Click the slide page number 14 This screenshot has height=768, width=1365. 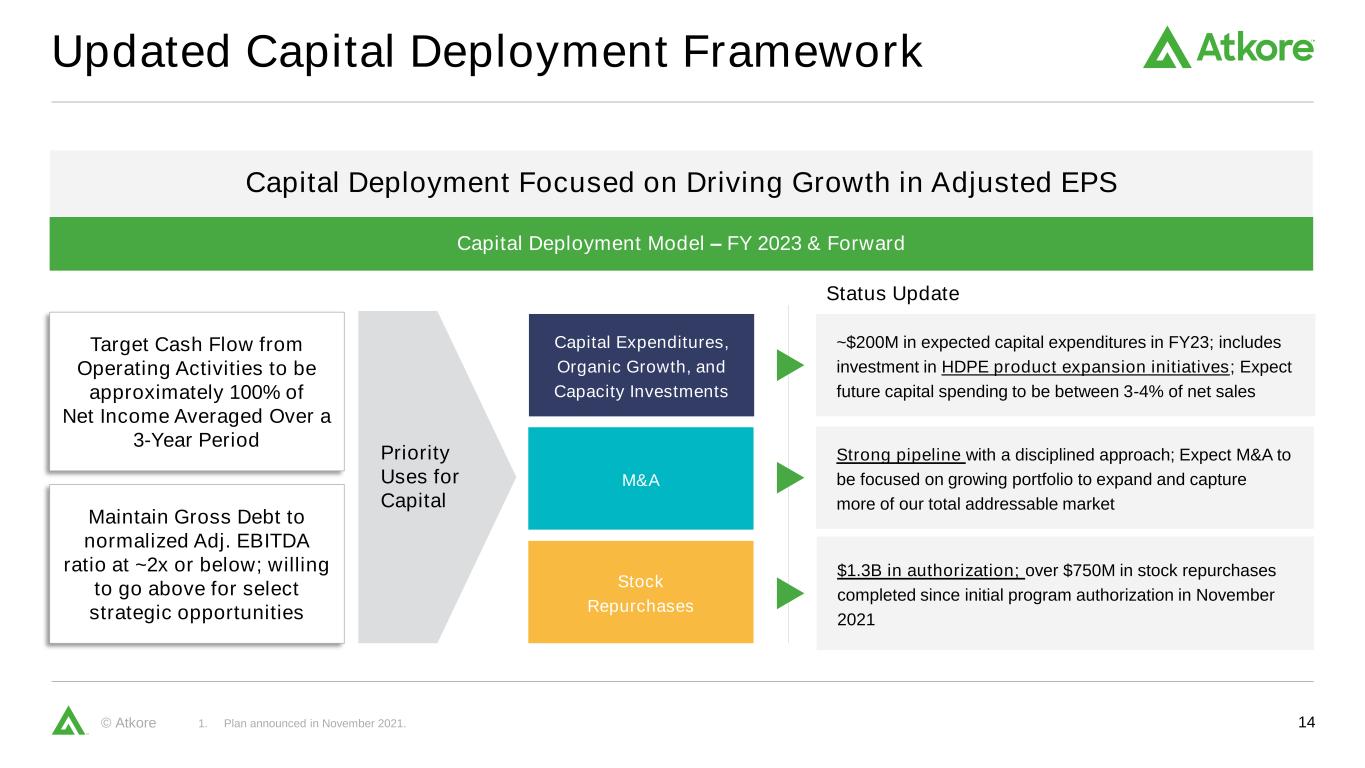point(1304,722)
